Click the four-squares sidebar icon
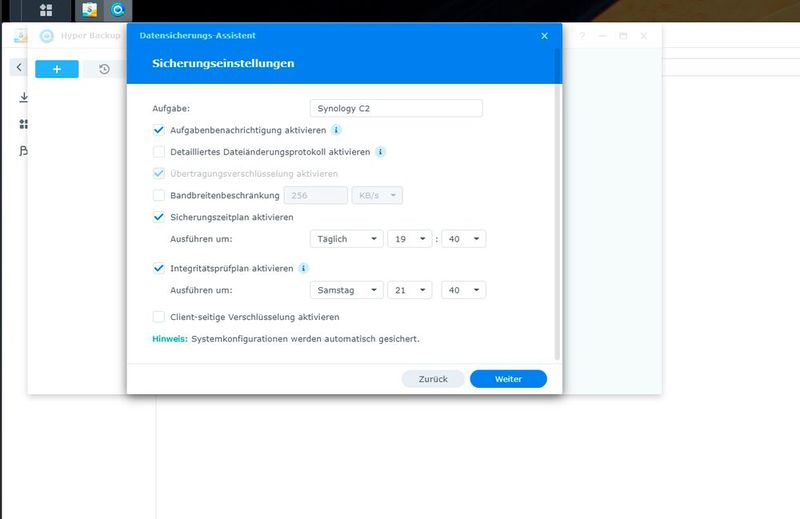This screenshot has height=519, width=800. (23, 124)
